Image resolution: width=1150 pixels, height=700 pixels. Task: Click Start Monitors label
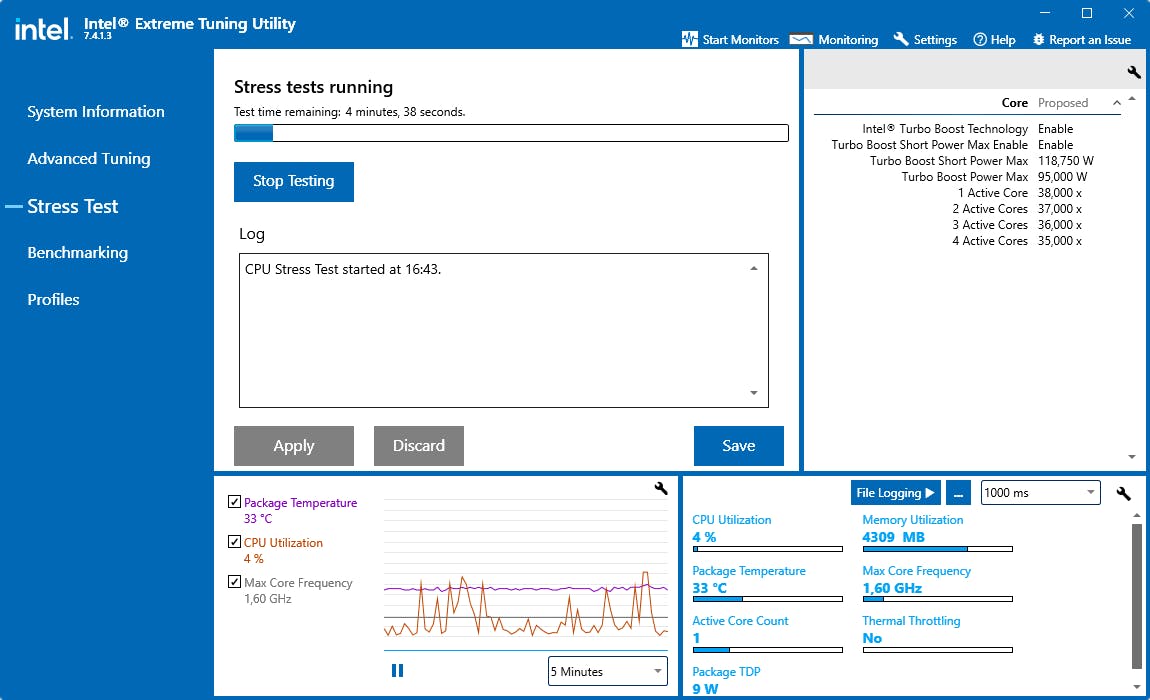[741, 40]
